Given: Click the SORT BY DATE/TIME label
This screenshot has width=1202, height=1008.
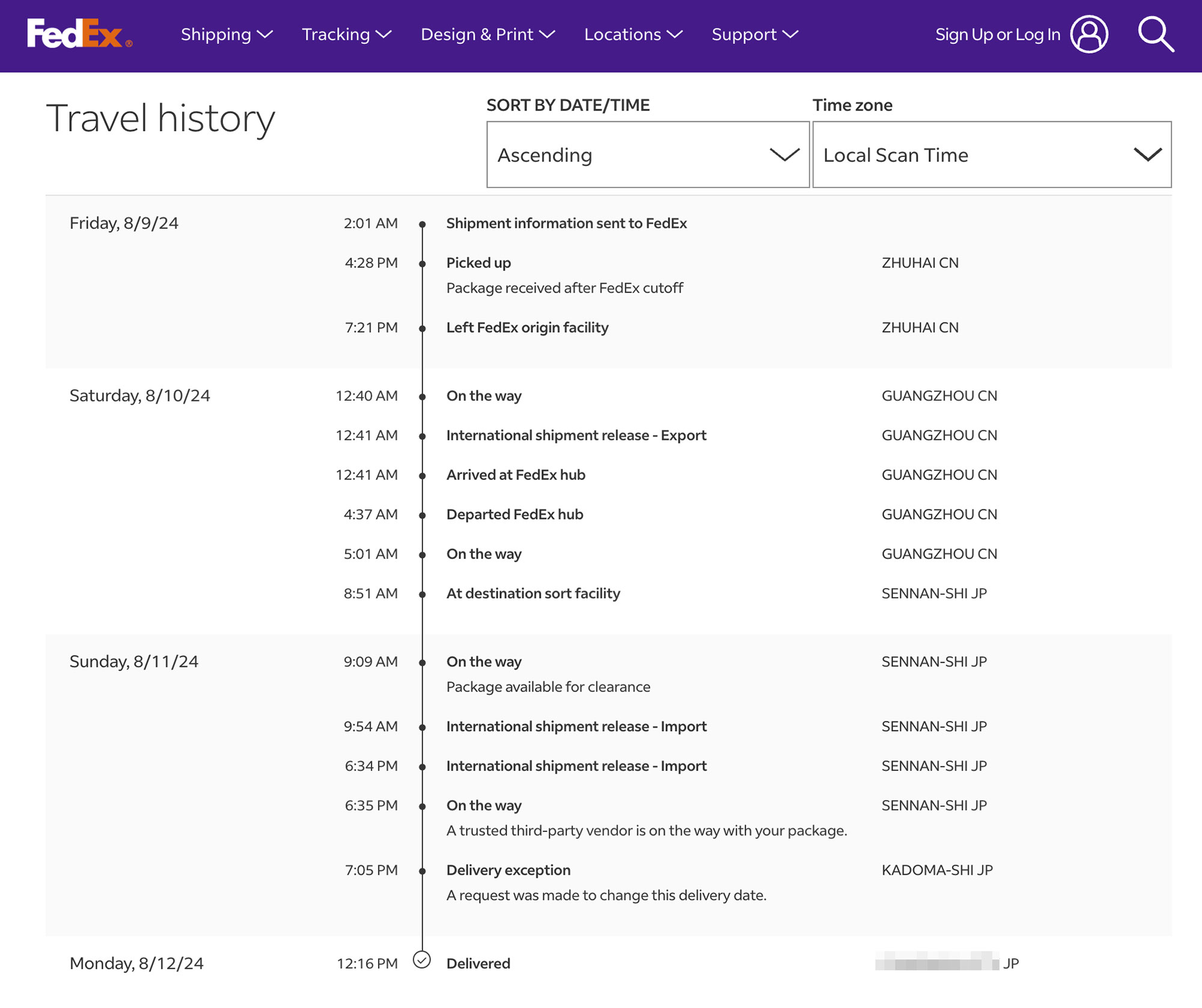Looking at the screenshot, I should (568, 105).
